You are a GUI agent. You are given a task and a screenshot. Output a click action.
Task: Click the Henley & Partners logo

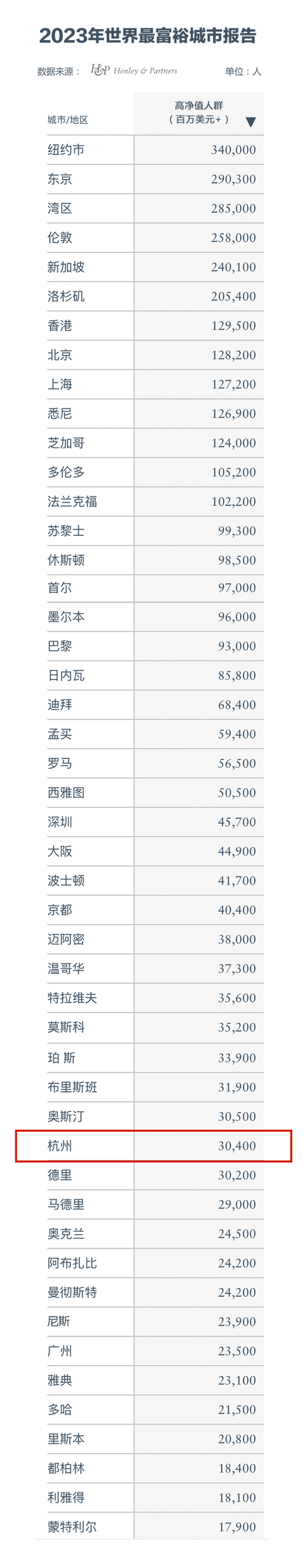(x=134, y=71)
